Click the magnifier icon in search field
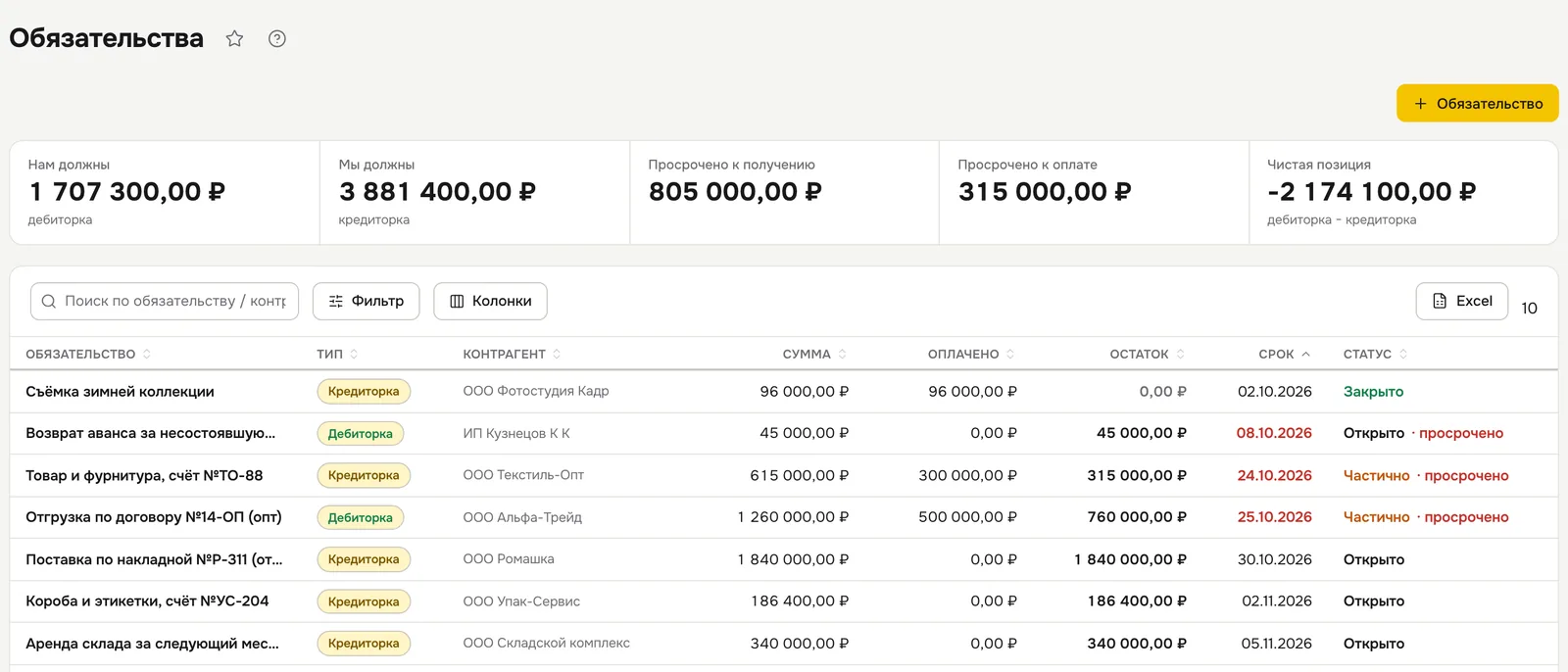1568x672 pixels. pyautogui.click(x=49, y=302)
